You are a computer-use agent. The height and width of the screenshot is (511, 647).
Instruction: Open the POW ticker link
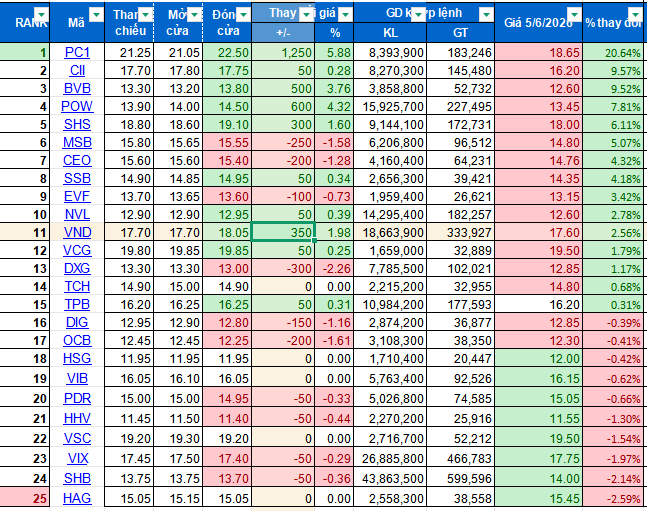coord(77,106)
